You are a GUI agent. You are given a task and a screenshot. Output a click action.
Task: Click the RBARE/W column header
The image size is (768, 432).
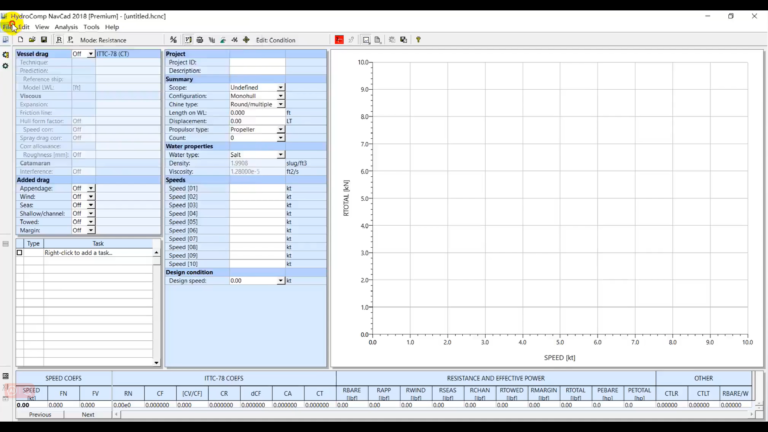735,393
